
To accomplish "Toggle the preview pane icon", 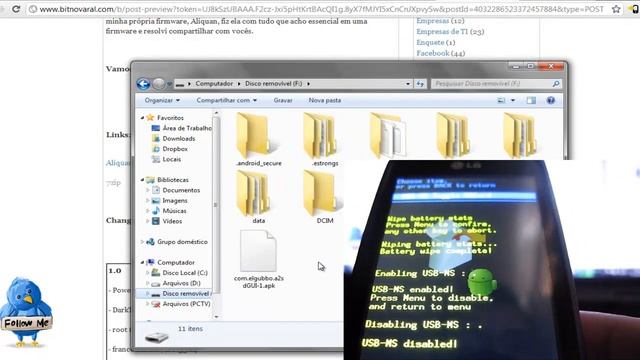I will 531,100.
